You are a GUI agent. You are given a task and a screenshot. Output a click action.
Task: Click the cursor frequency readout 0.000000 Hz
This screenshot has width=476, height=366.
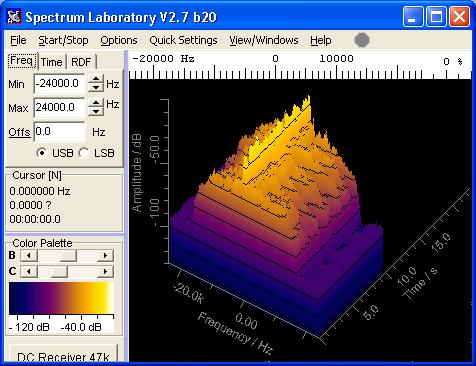40,191
